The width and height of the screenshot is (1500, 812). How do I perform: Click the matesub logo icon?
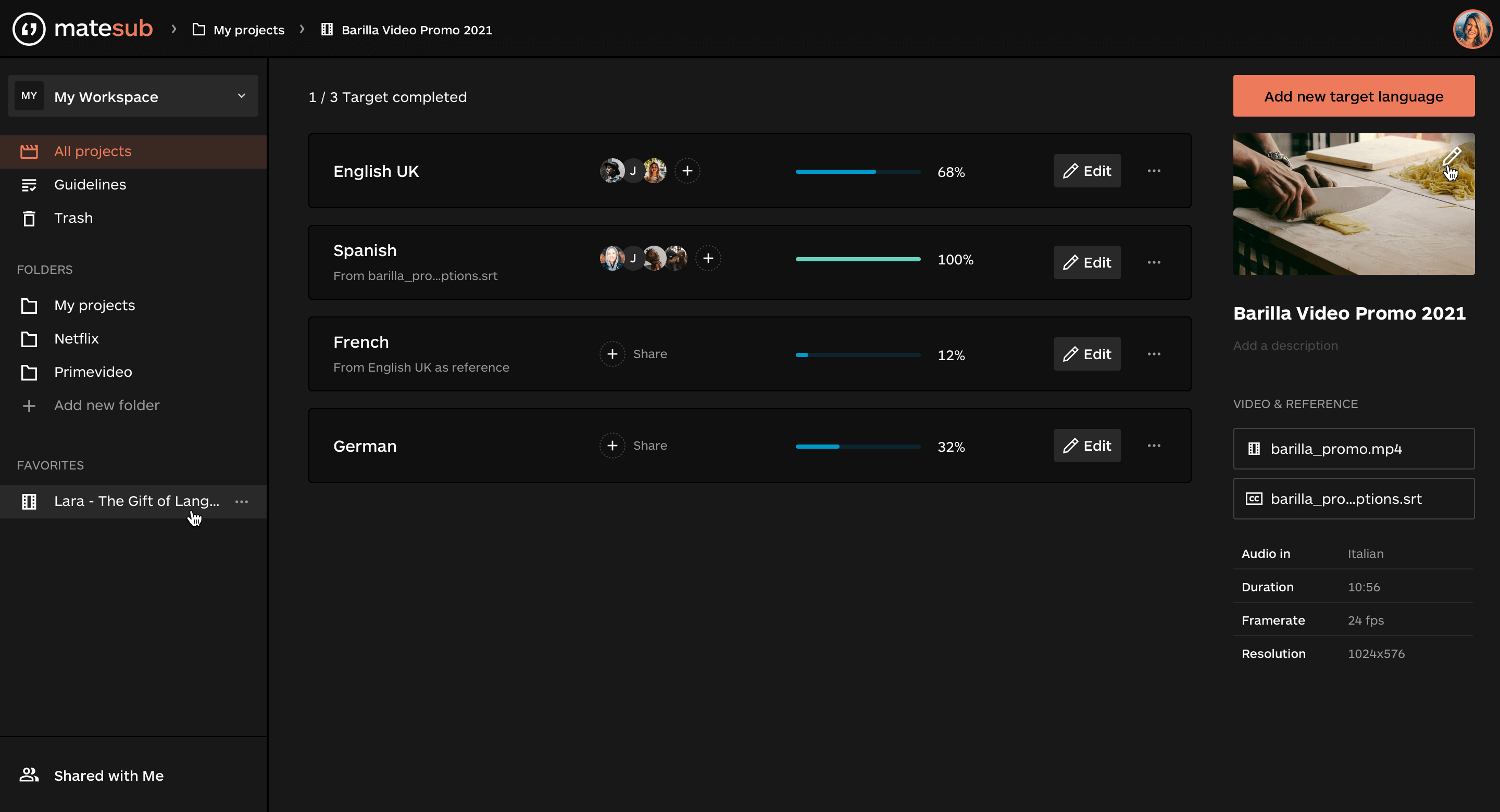29,29
